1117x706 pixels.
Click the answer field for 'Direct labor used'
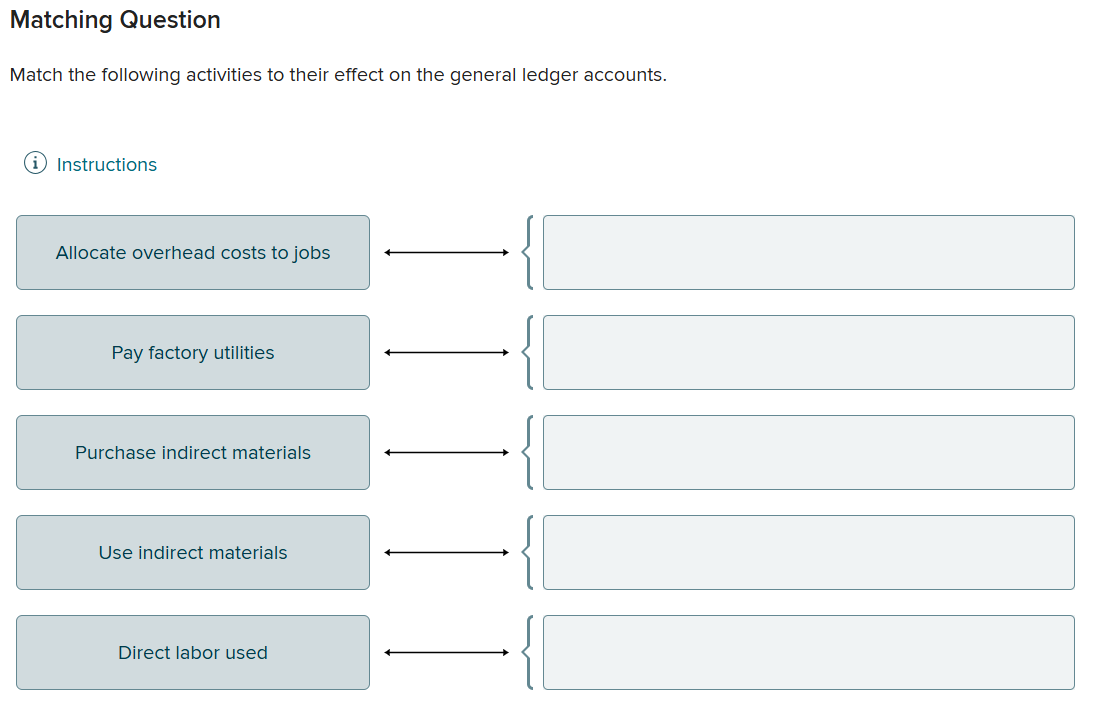click(808, 652)
